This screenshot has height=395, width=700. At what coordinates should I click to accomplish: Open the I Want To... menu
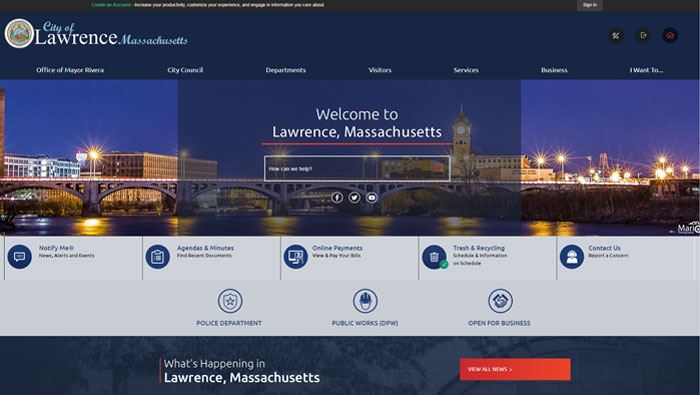[x=646, y=70]
